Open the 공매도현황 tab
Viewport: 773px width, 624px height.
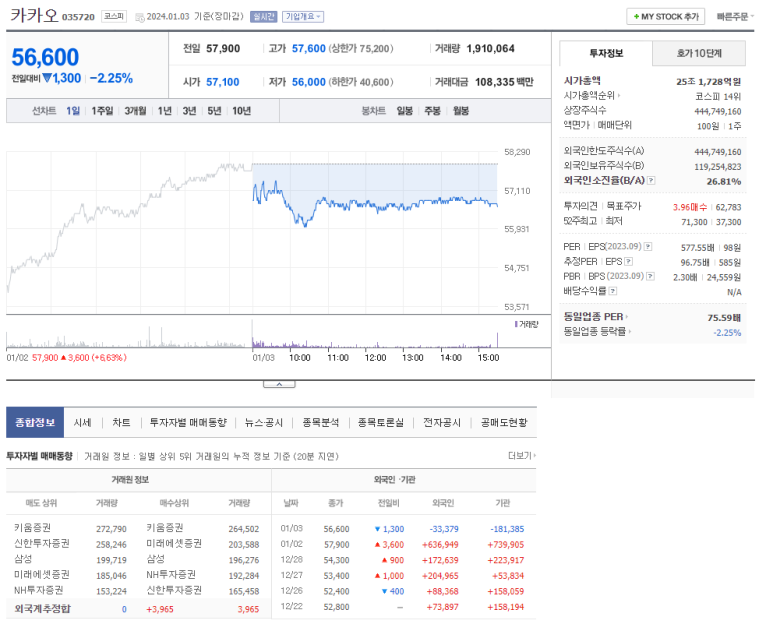click(504, 422)
